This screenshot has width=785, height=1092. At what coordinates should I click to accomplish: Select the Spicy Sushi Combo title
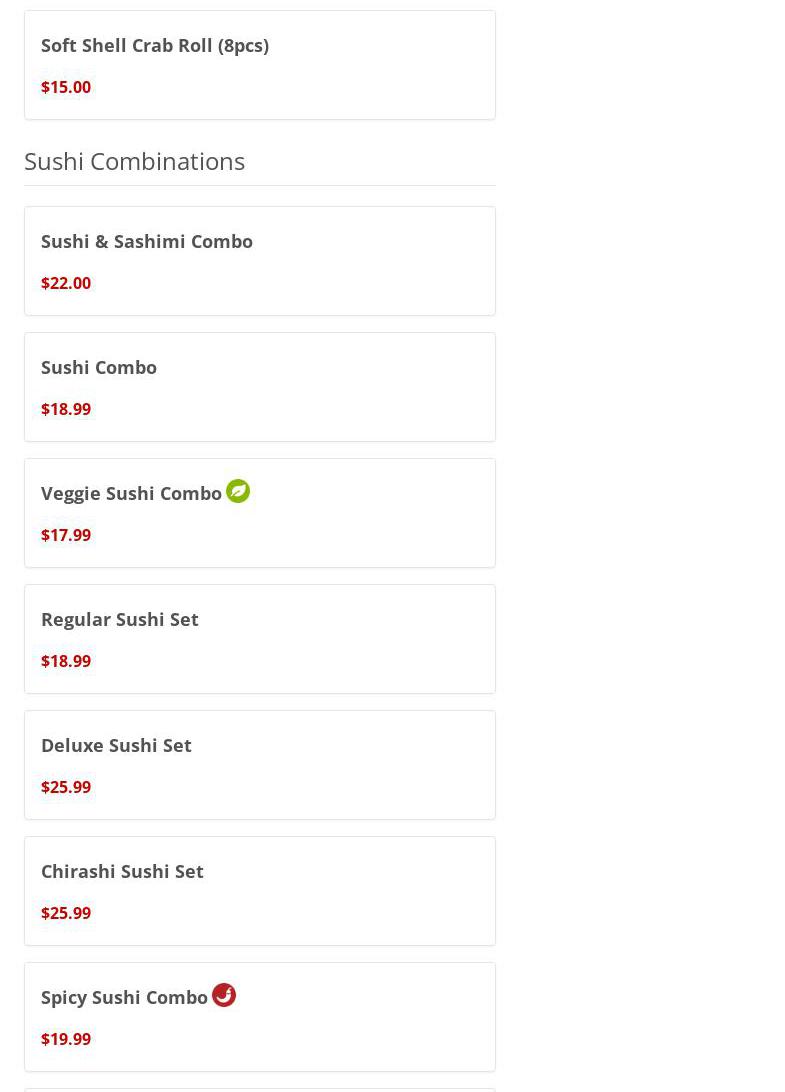124,998
